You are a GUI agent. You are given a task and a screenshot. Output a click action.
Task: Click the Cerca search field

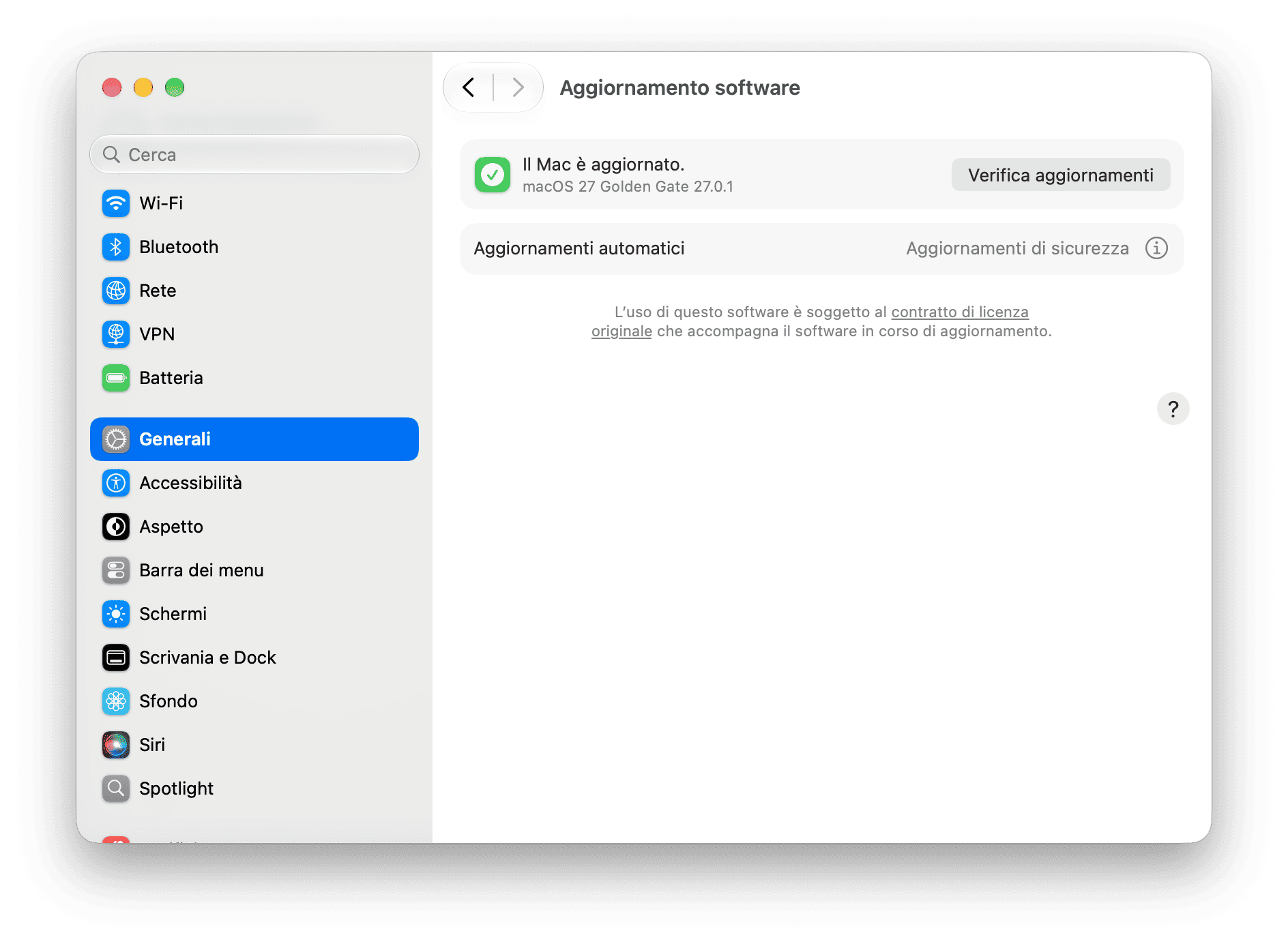[254, 155]
